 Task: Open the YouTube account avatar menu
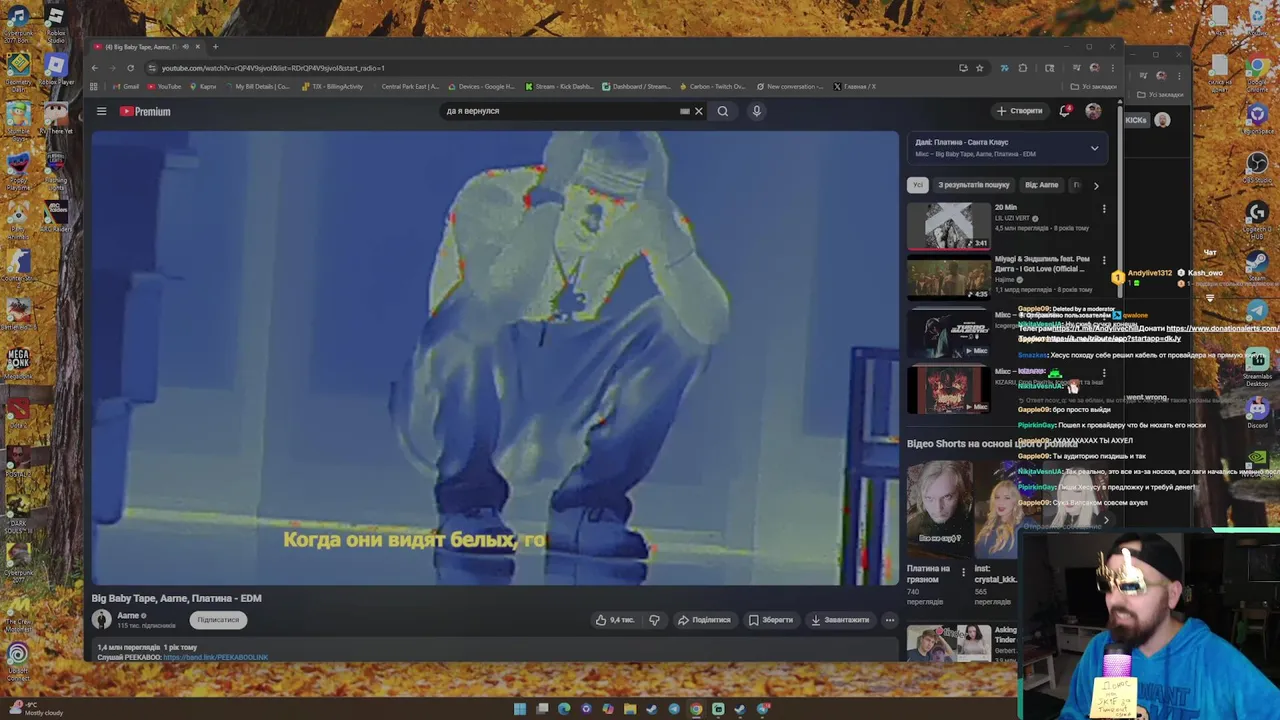(x=1093, y=111)
